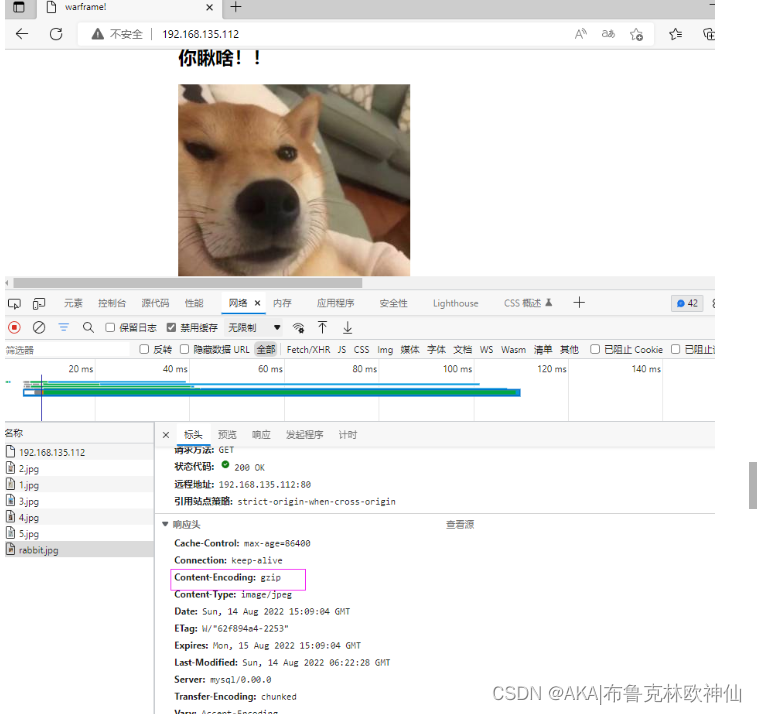757x714 pixels.
Task: Open CSS overview (CSS 概述) tab
Action: pos(528,303)
